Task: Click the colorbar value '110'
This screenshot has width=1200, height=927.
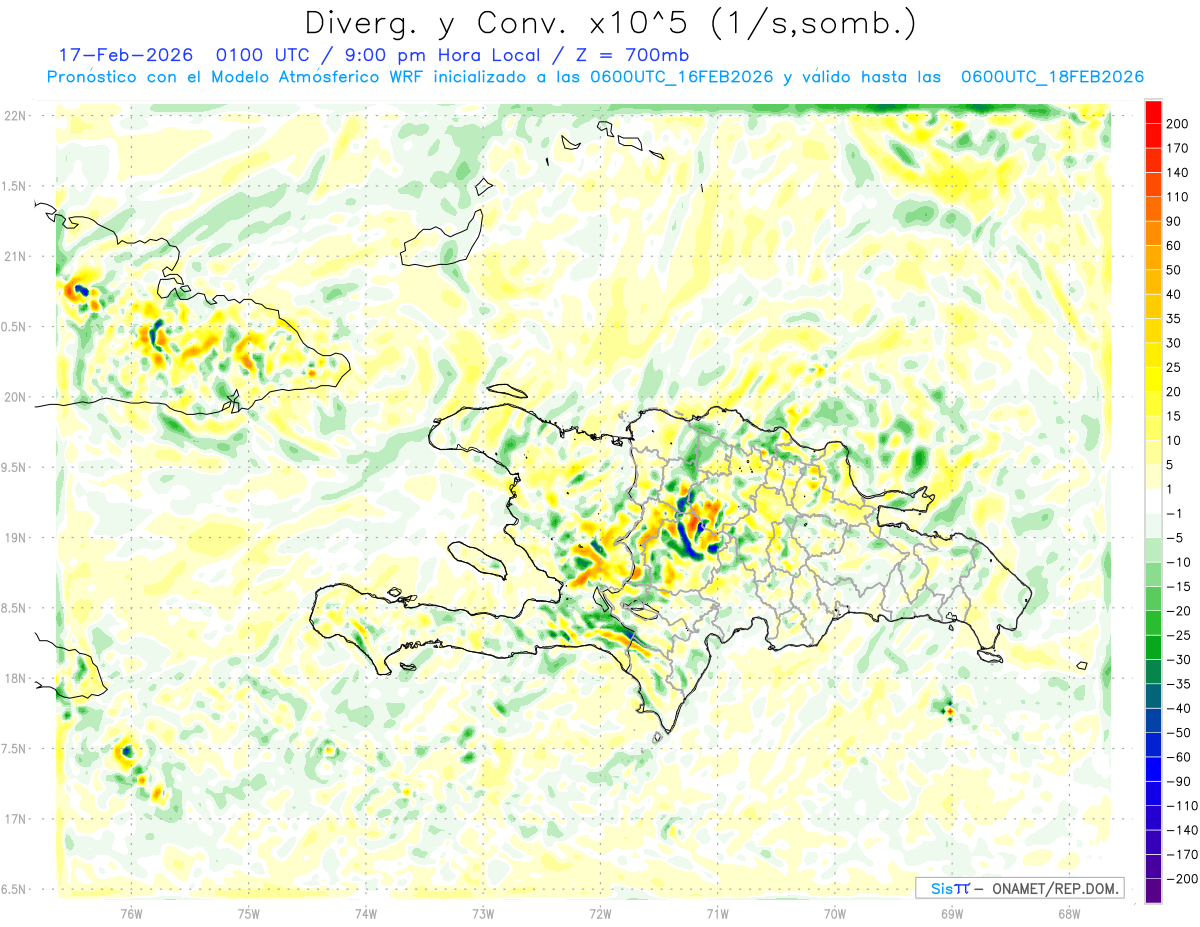Action: point(1178,197)
